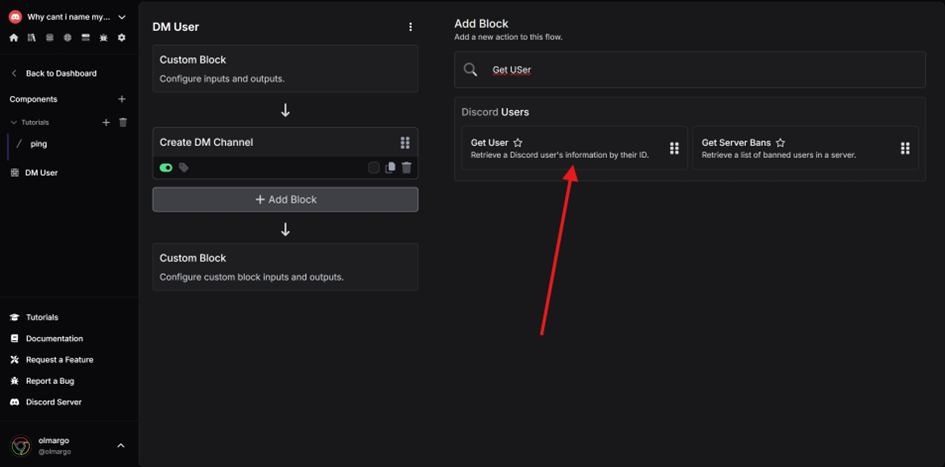Expand the bot name dropdown chevron
Screen dimensions: 945x467
click(122, 17)
